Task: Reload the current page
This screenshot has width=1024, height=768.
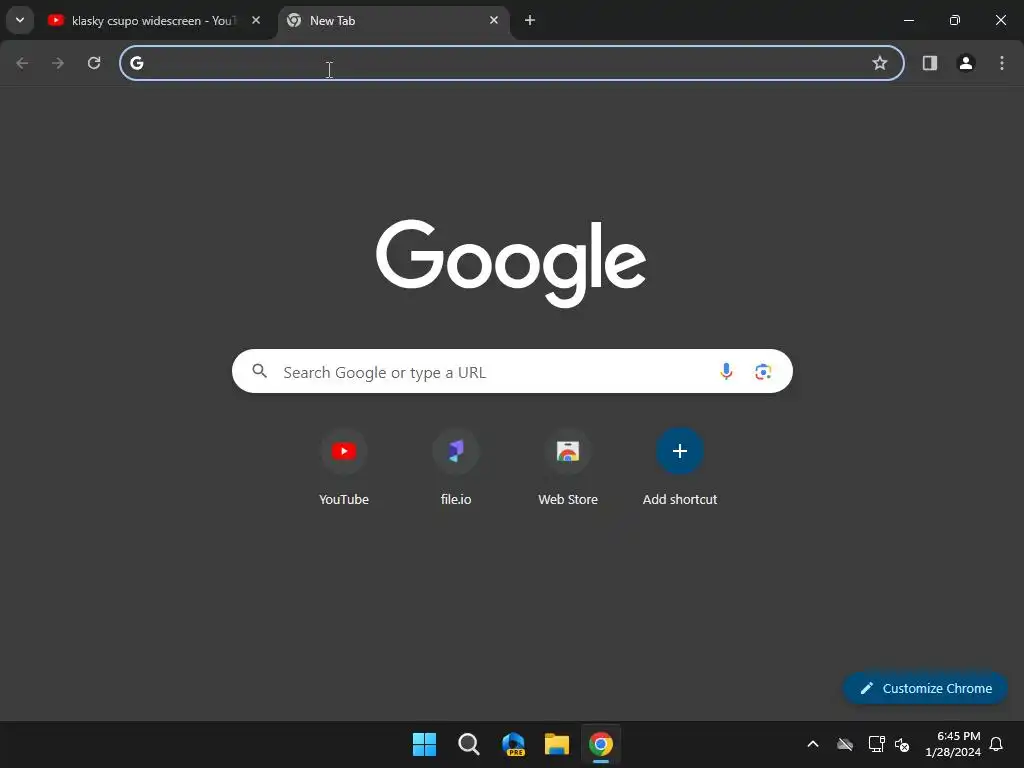Action: tap(94, 63)
